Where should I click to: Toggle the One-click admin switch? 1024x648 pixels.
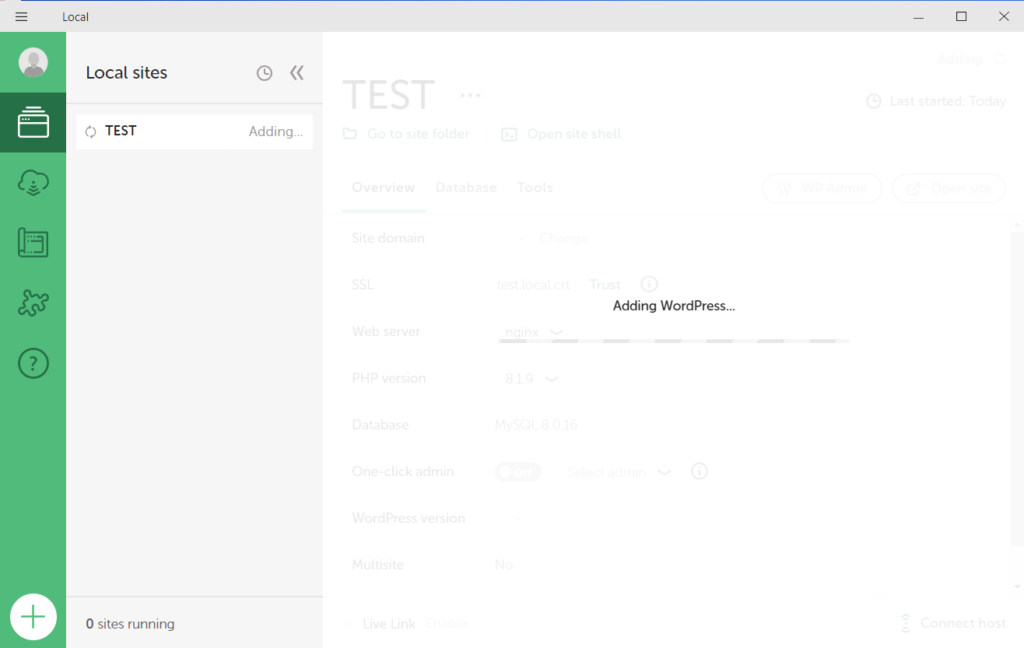click(518, 472)
